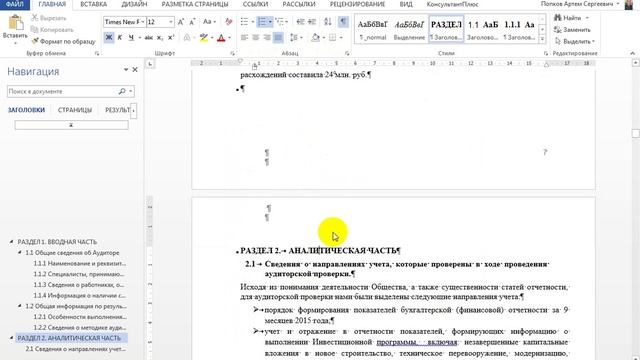
Task: Switch to the РЕЦЕНЗИРОВАНИЕ ribbon tab
Action: coord(357,4)
